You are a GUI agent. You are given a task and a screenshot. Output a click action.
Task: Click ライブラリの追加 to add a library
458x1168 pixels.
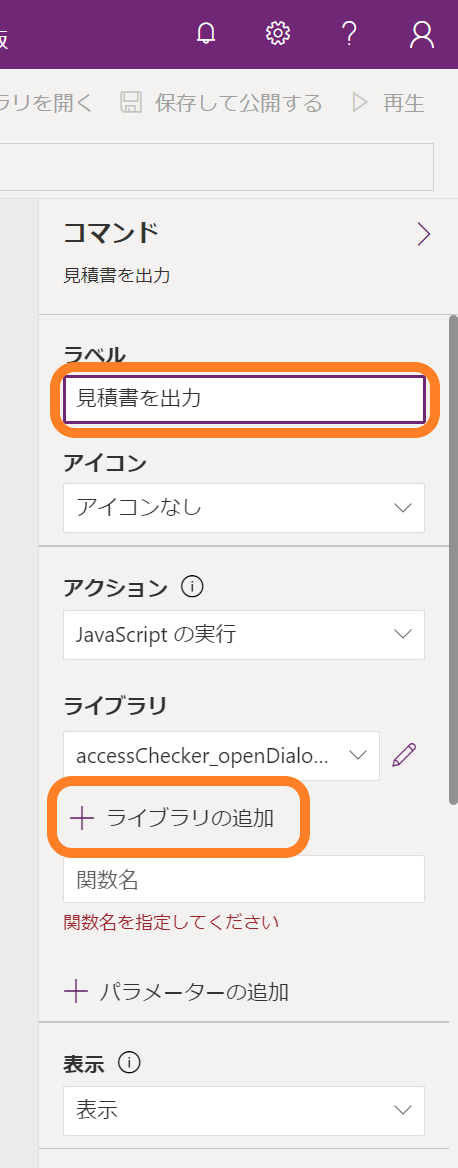pyautogui.click(x=171, y=817)
